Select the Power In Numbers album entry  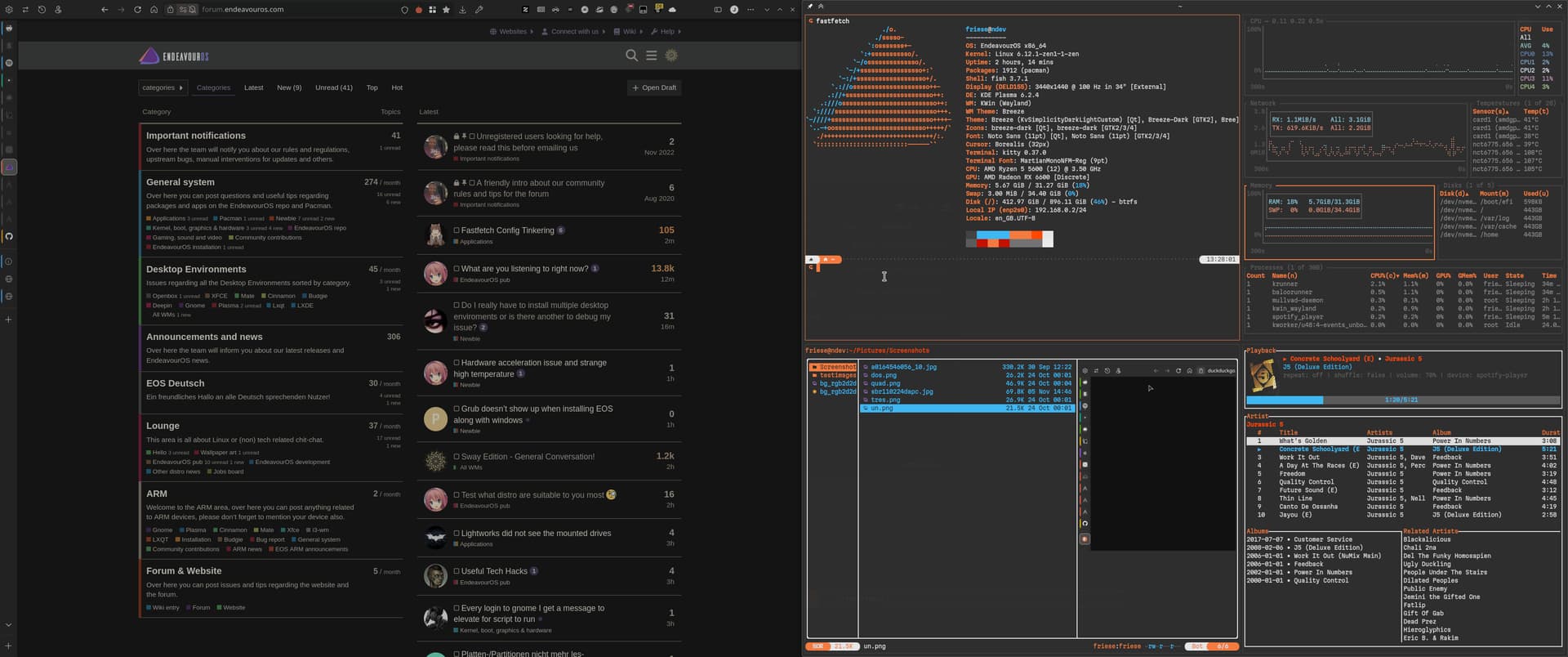1299,572
